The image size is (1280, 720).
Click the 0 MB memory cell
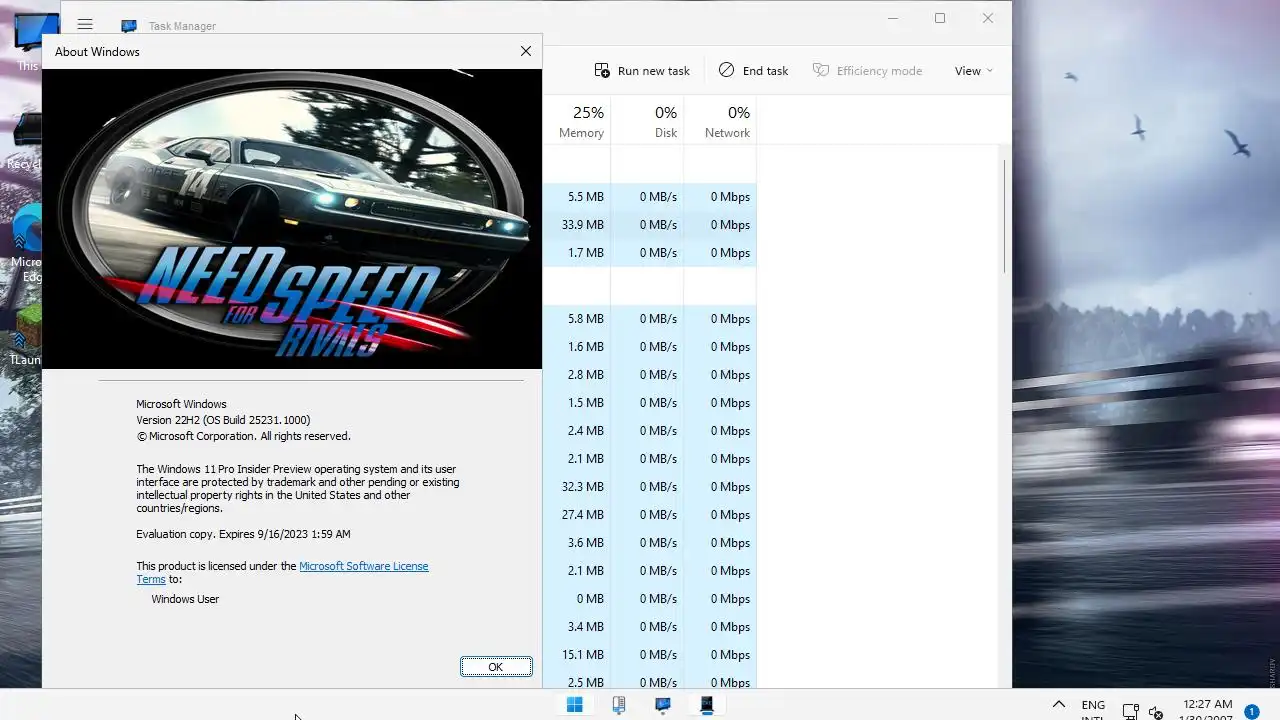coord(577,599)
